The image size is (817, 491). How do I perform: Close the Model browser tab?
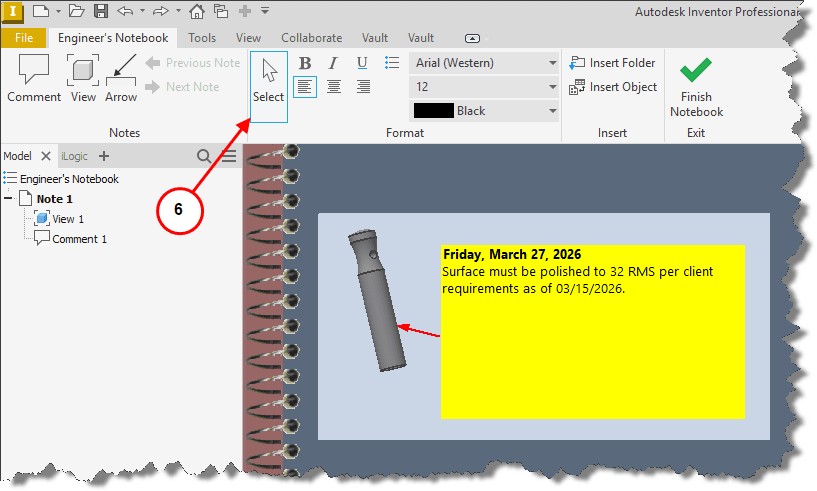click(46, 156)
